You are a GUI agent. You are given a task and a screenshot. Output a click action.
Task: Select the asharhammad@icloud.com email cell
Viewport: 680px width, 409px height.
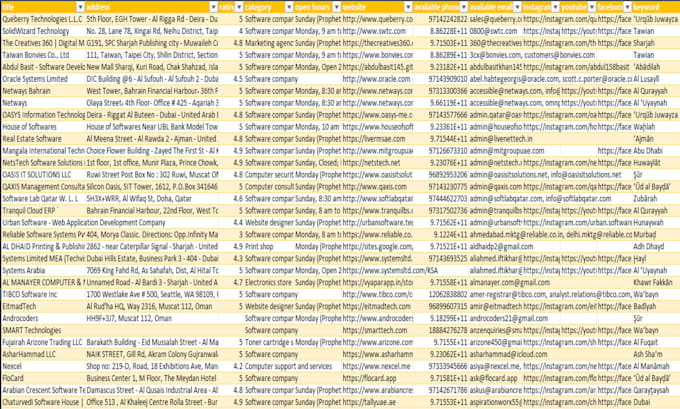coord(508,354)
